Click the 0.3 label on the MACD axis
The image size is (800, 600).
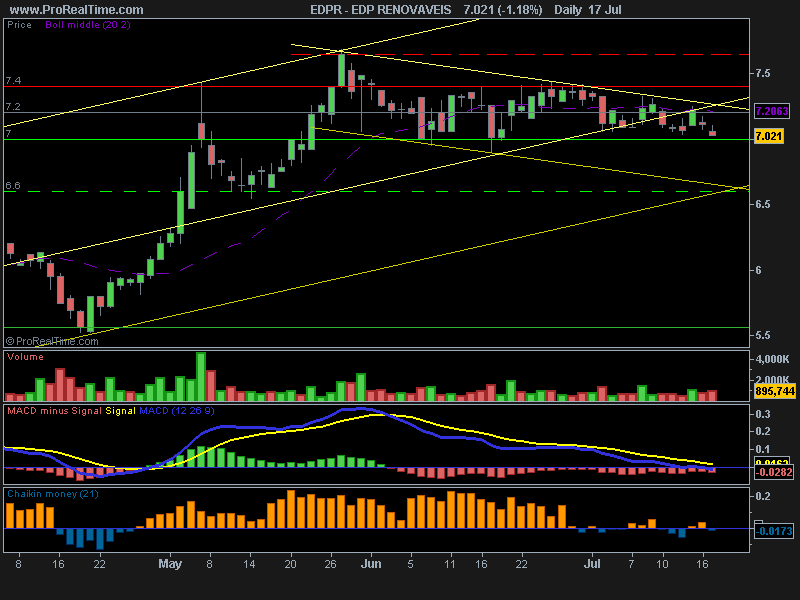tap(763, 414)
